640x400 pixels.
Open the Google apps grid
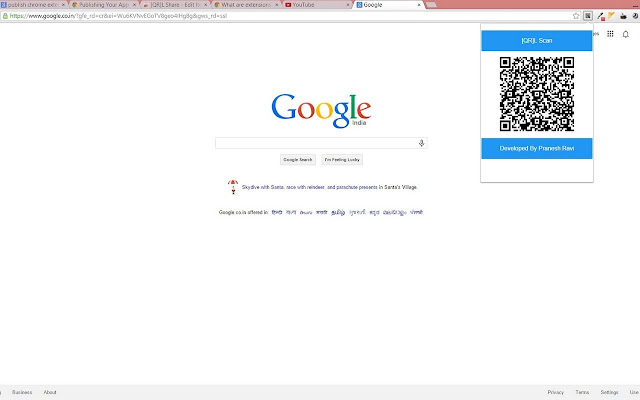[610, 34]
